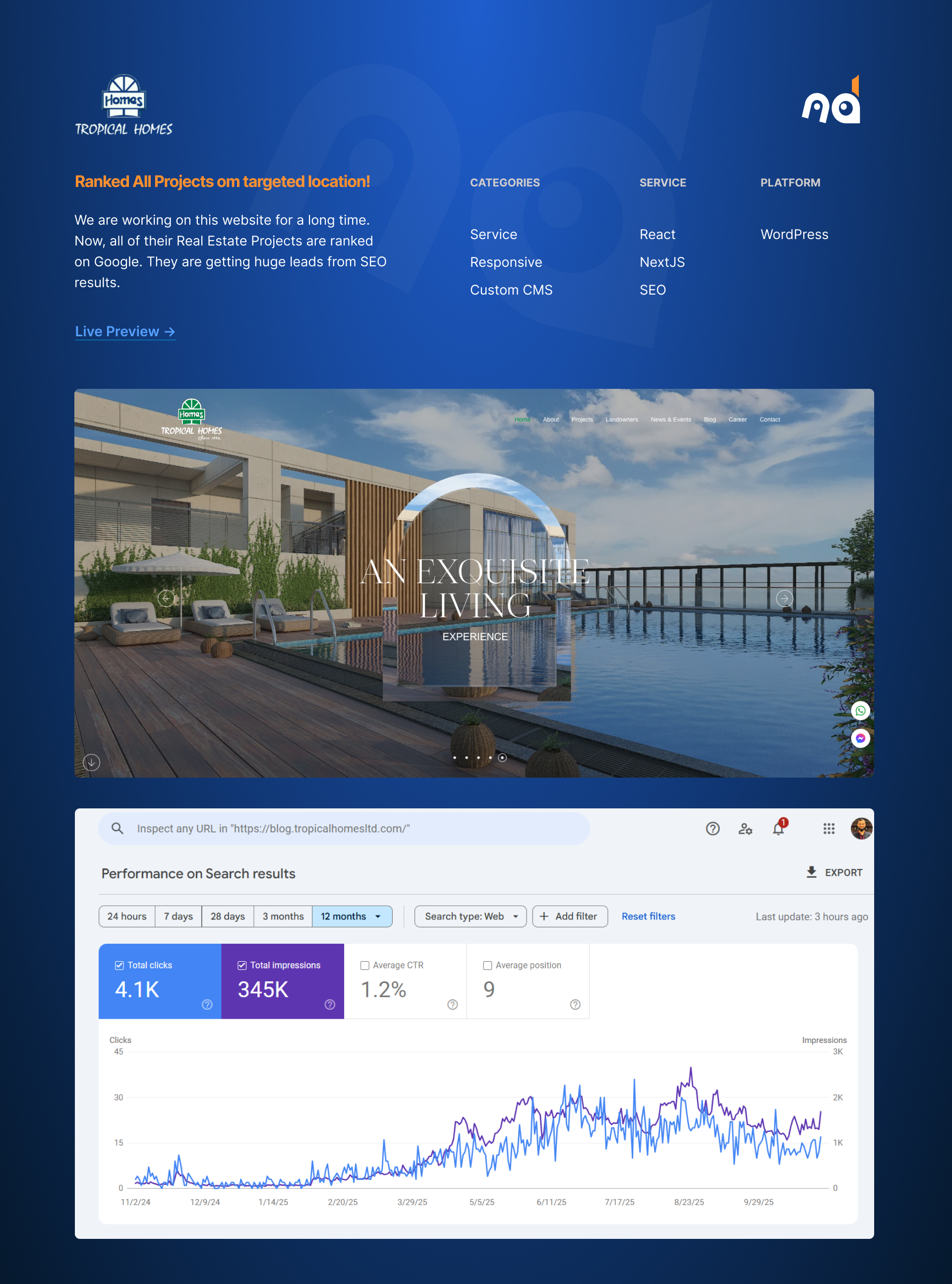Viewport: 952px width, 1284px height.
Task: Click the Service category text
Action: [x=494, y=235]
